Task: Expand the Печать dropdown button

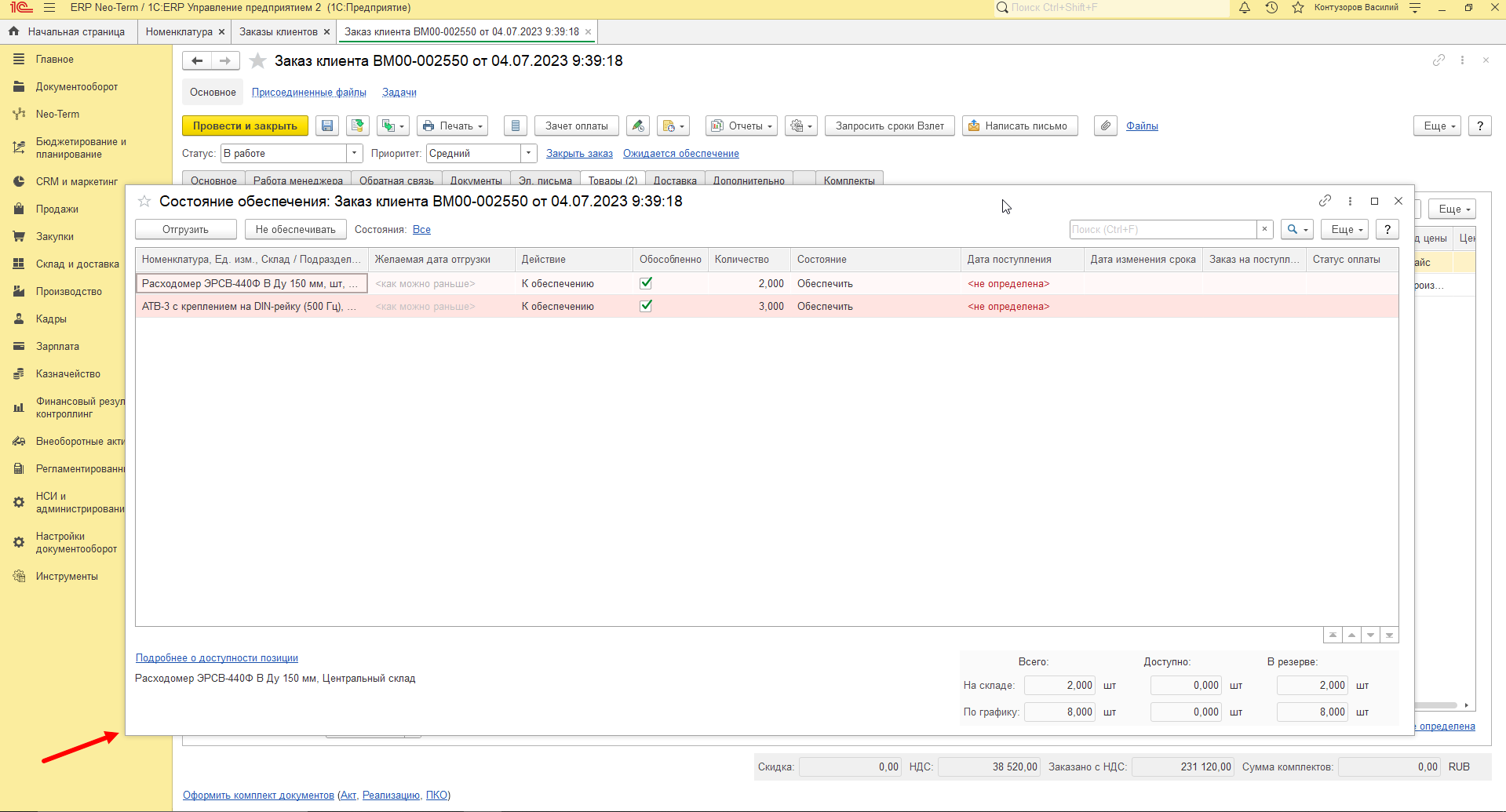Action: [452, 126]
